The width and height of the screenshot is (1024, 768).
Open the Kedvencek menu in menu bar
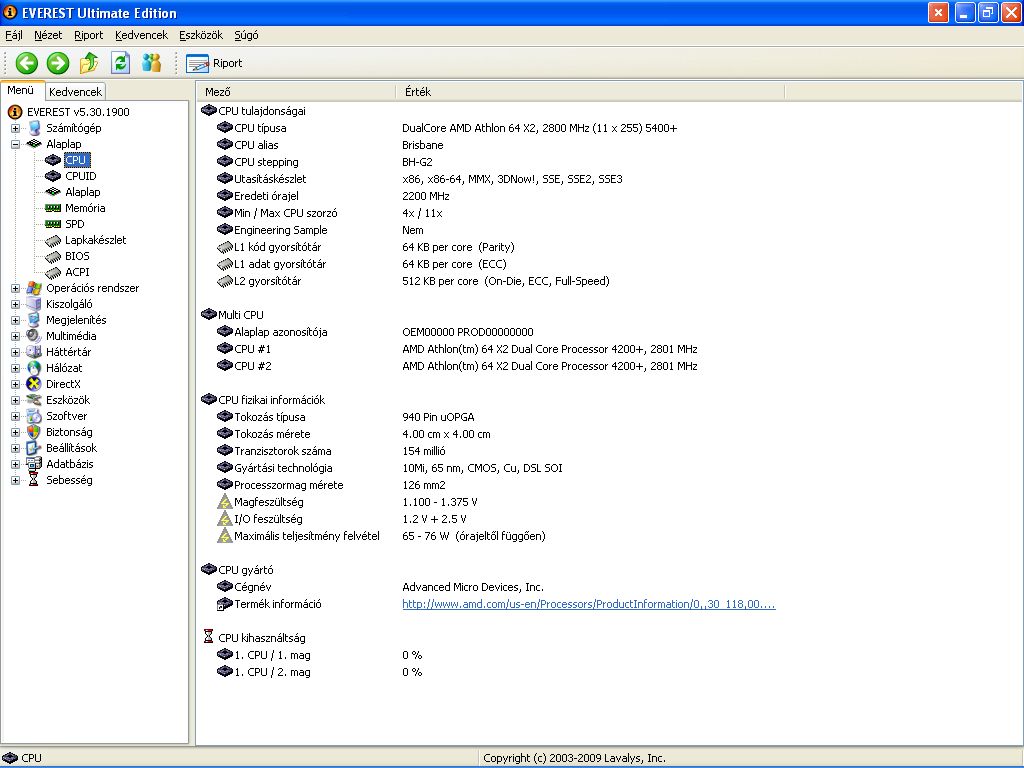[141, 35]
